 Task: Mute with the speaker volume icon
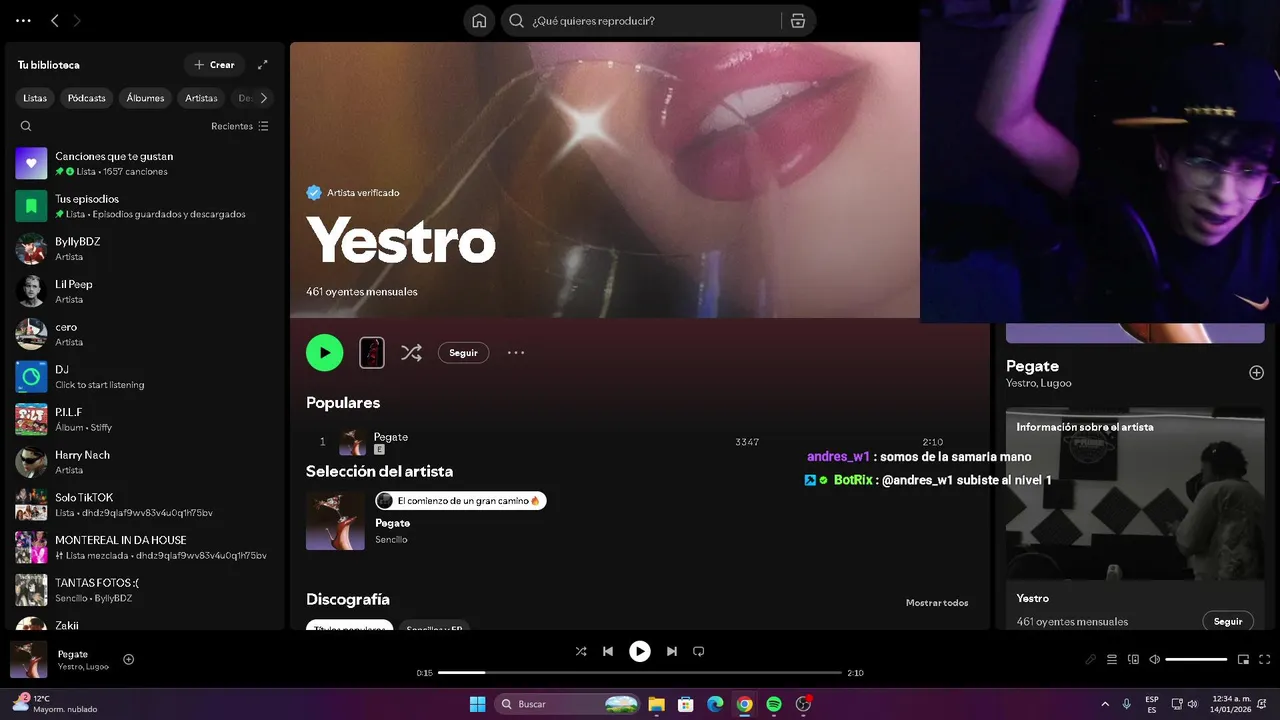tap(1155, 659)
